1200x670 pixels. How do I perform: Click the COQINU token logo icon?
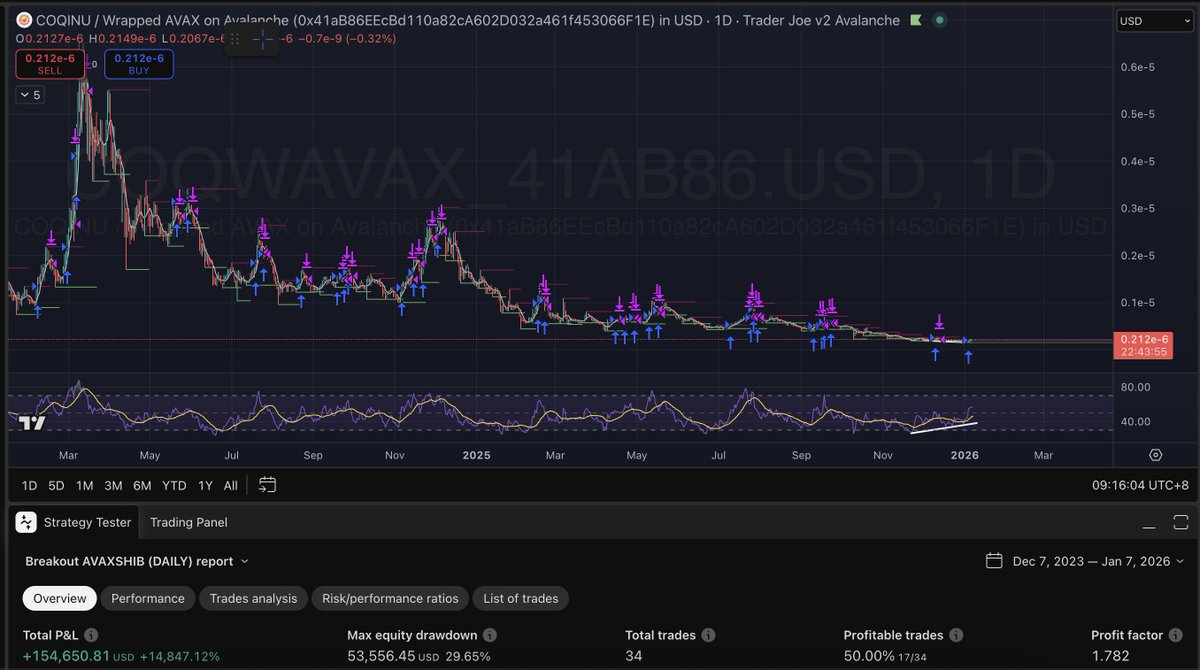point(24,20)
